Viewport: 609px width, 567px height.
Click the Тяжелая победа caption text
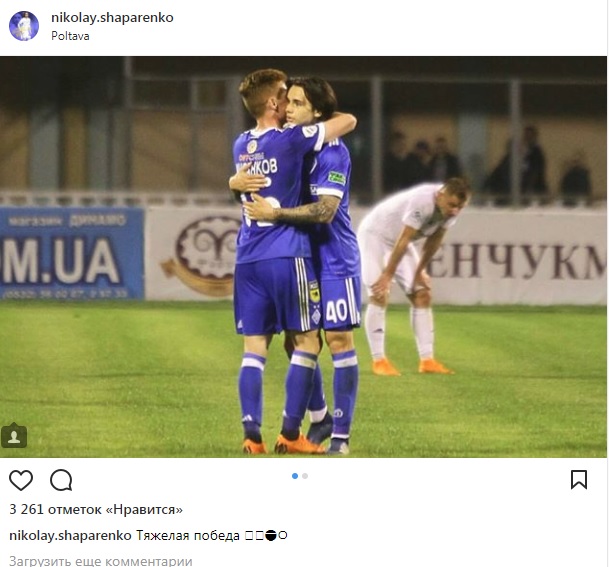pos(188,536)
